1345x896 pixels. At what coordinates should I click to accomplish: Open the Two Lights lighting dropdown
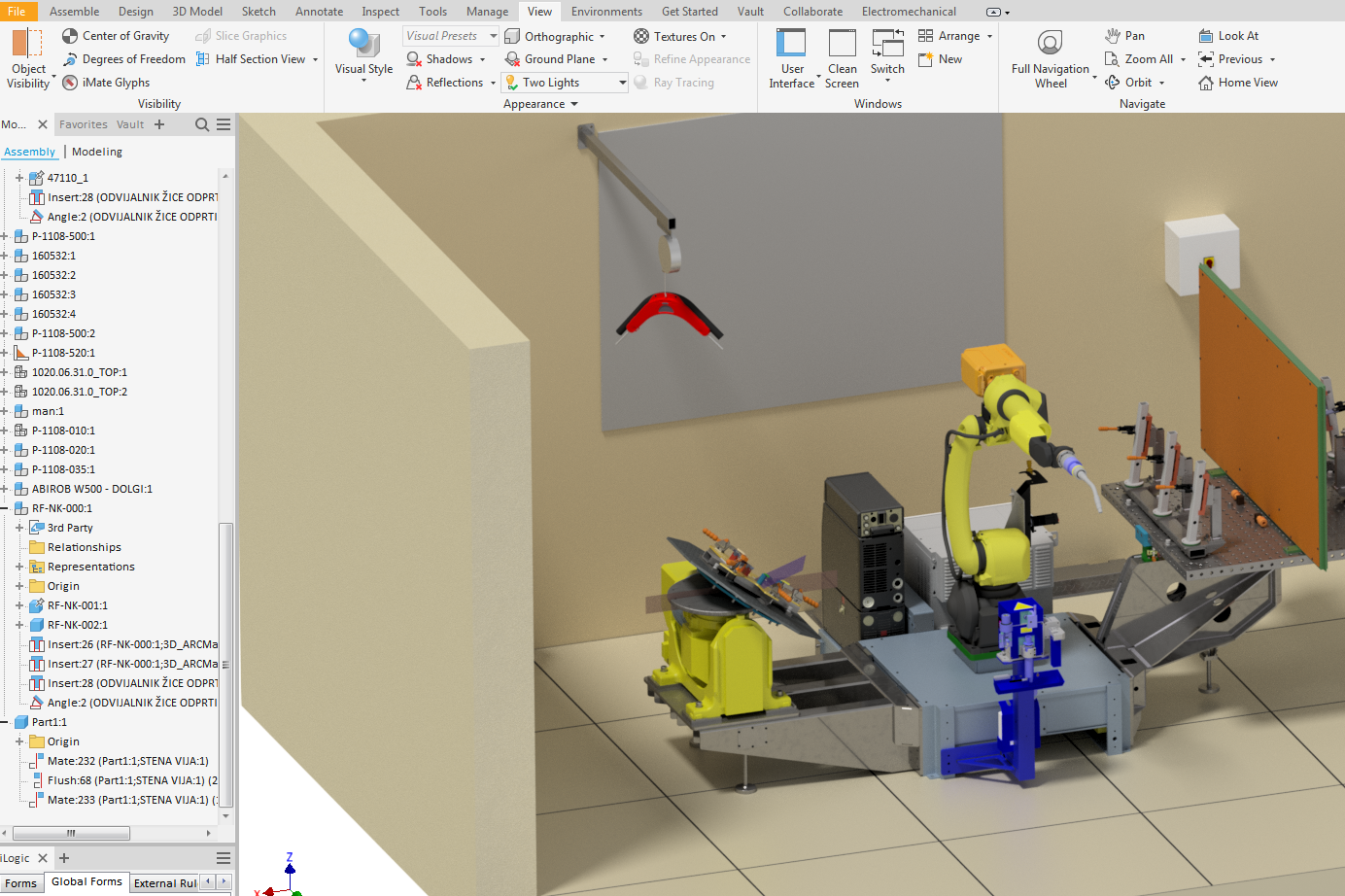tap(622, 83)
